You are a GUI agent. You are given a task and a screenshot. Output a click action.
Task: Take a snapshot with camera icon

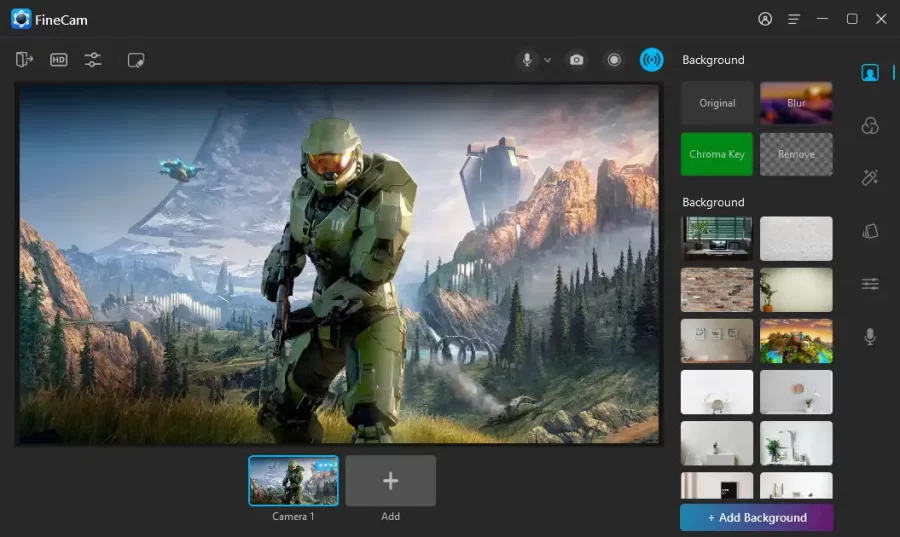[576, 60]
